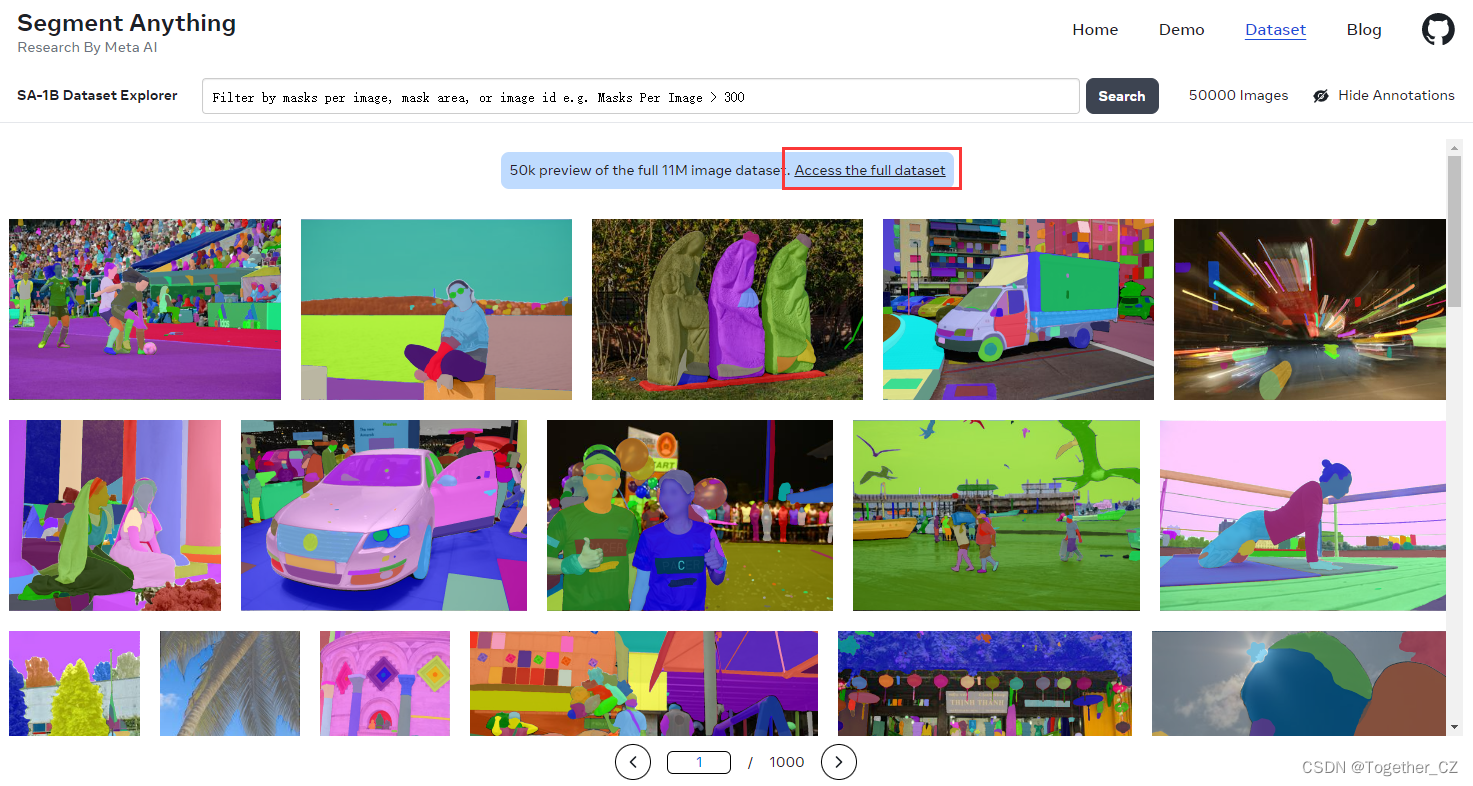This screenshot has width=1473, height=786.
Task: Open the pink car with open door image
Action: (384, 515)
